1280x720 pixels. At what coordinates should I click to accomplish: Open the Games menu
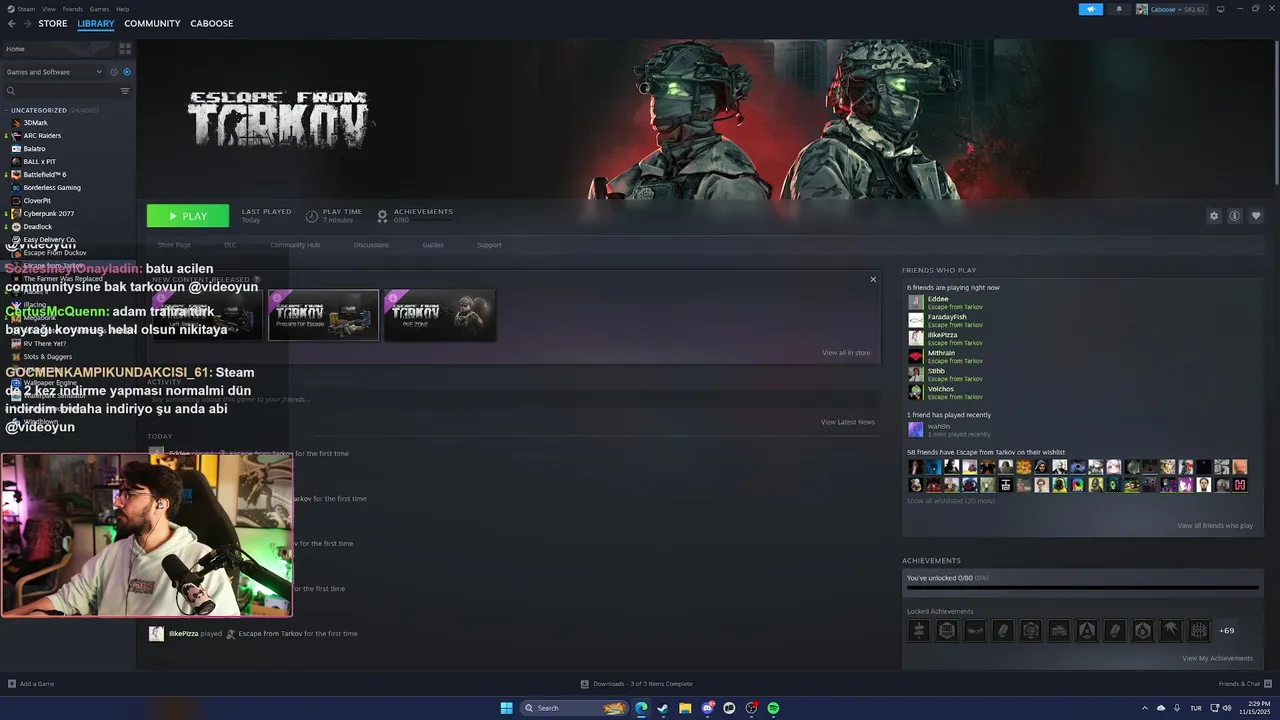(x=99, y=9)
